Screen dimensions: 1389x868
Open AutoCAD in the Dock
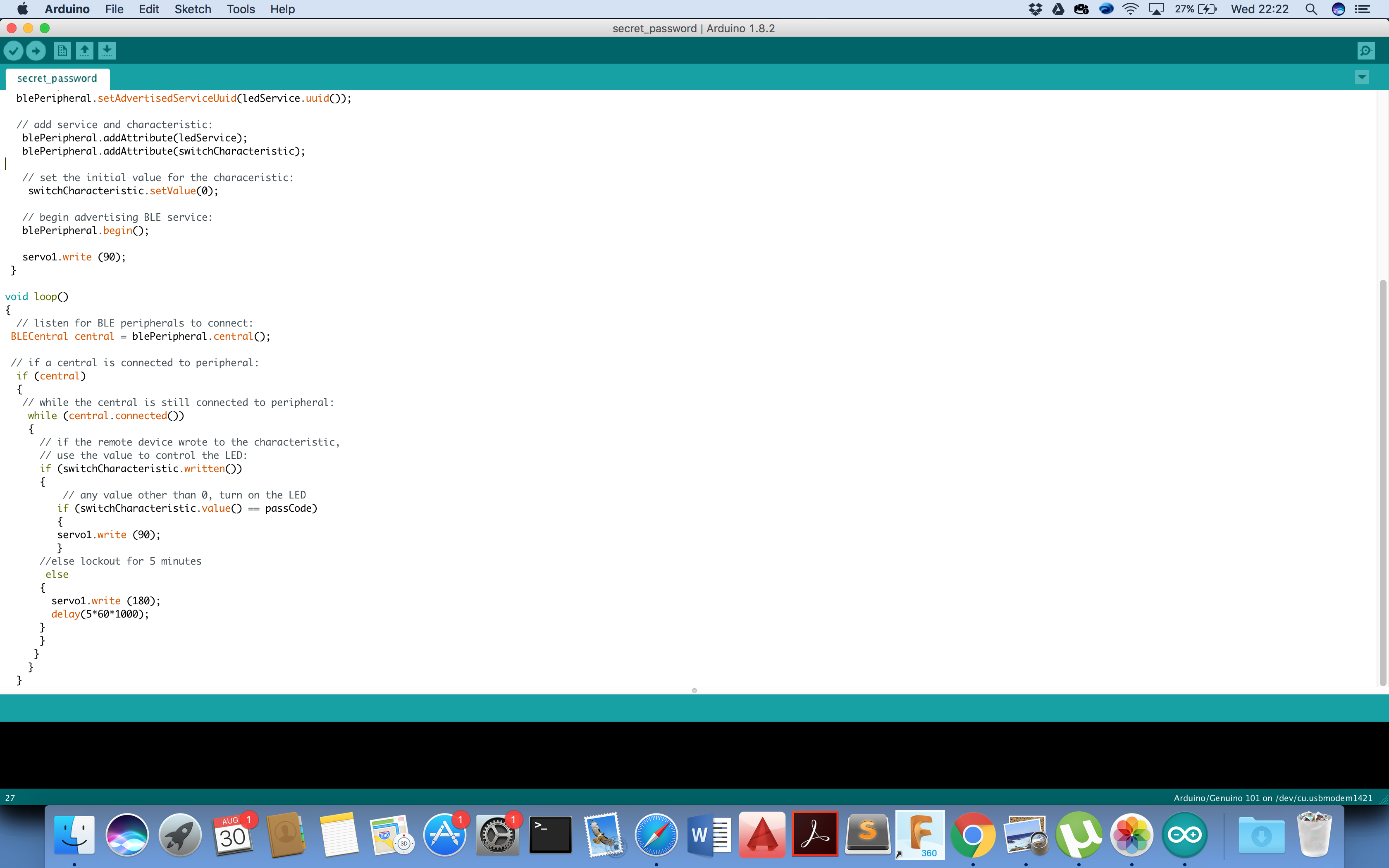(762, 835)
